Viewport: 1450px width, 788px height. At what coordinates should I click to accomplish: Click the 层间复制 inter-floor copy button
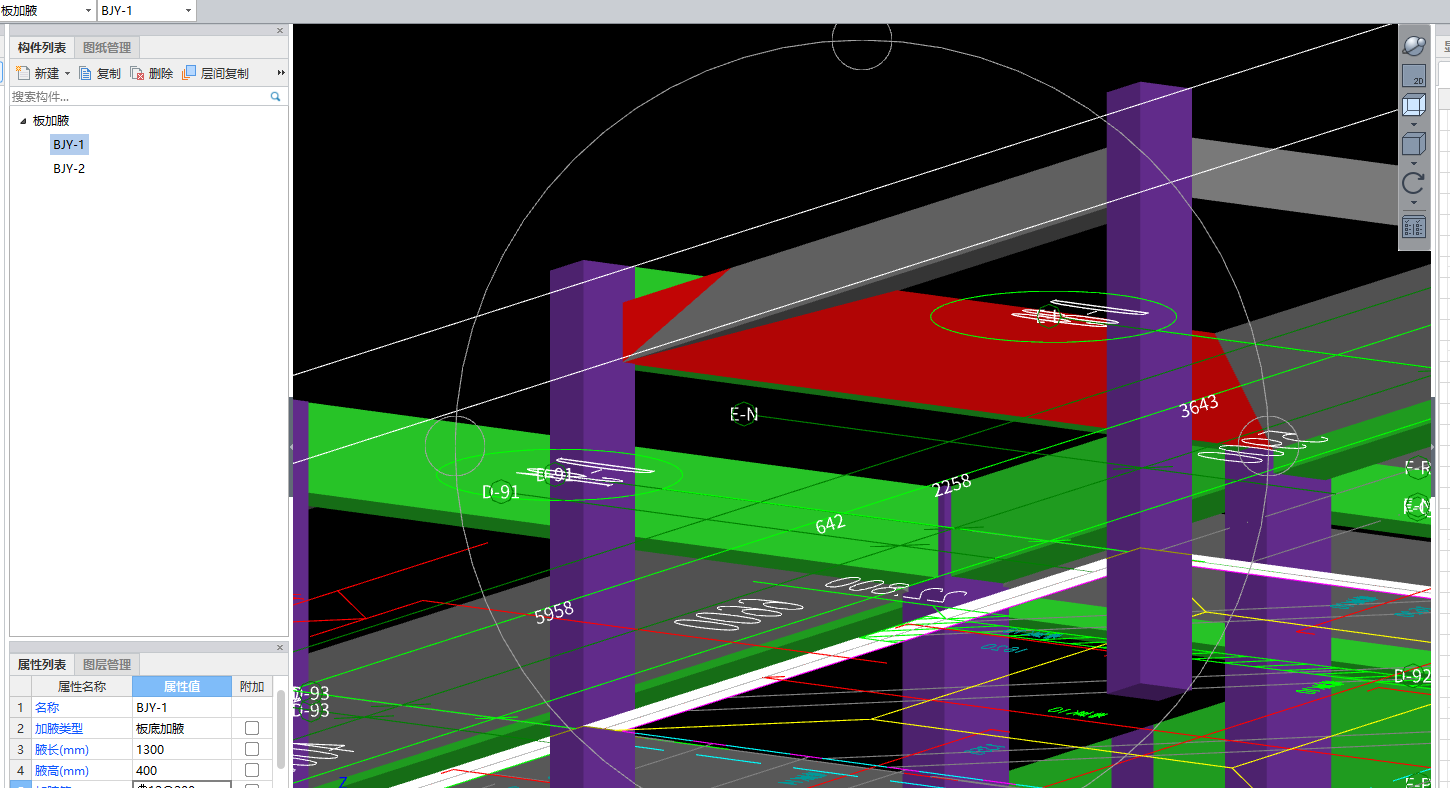click(216, 73)
